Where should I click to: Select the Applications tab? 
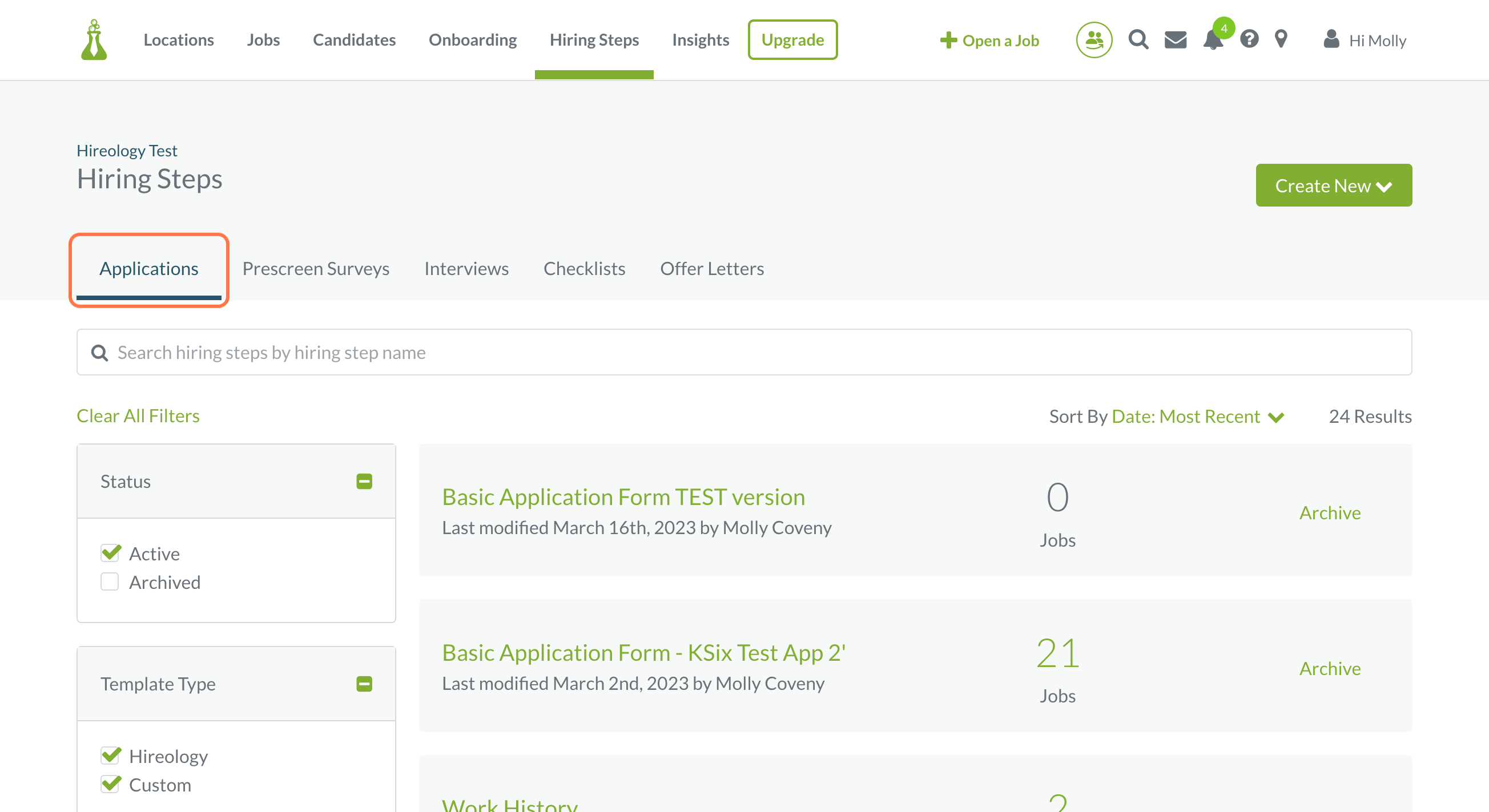[148, 269]
